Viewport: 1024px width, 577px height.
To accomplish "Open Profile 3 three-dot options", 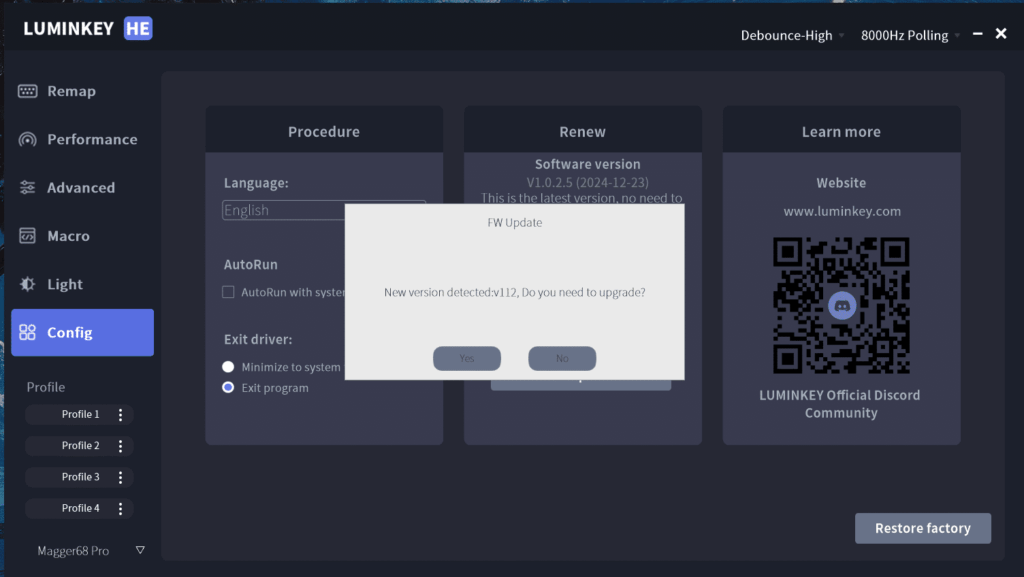I will [x=120, y=477].
